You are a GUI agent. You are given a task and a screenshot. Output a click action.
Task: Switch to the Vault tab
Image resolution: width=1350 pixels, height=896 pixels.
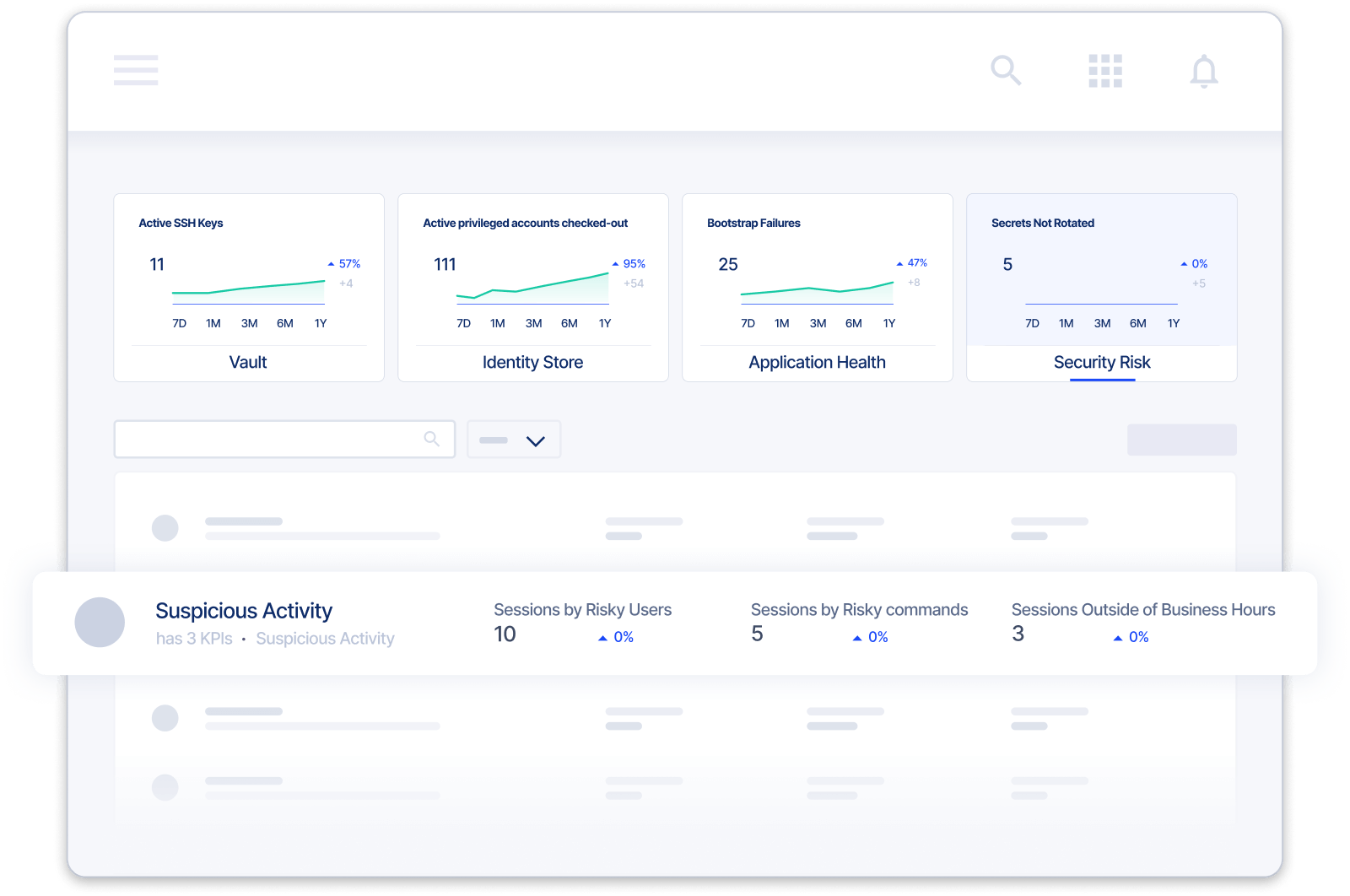click(x=248, y=362)
